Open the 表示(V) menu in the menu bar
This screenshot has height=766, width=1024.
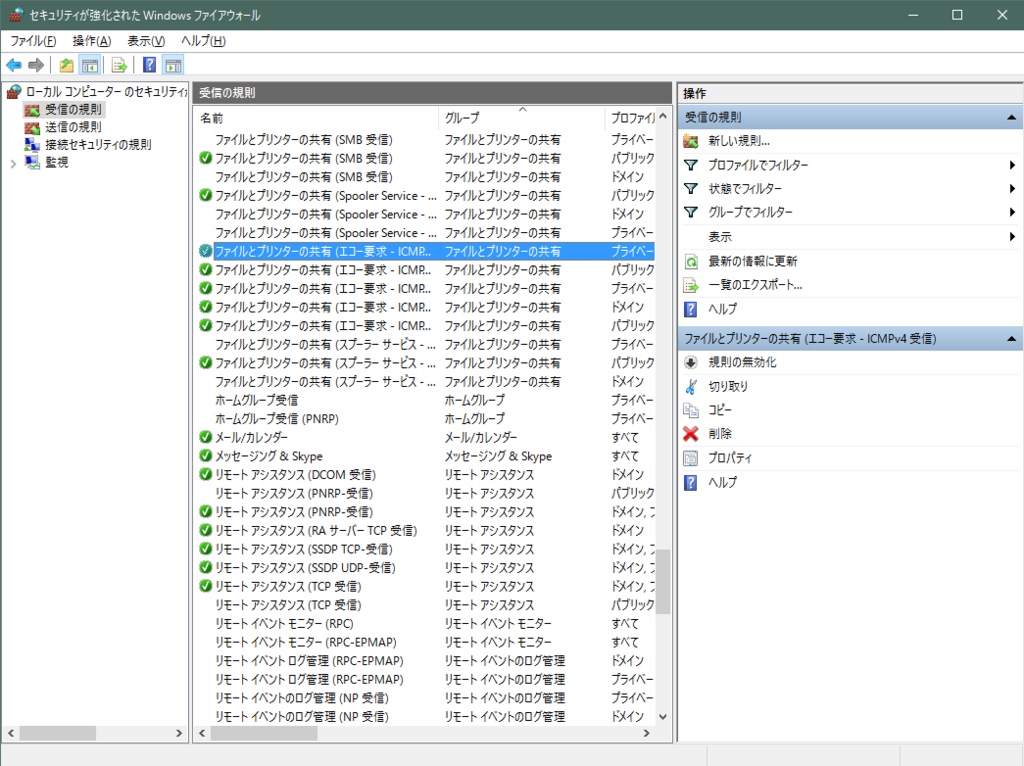tap(146, 41)
